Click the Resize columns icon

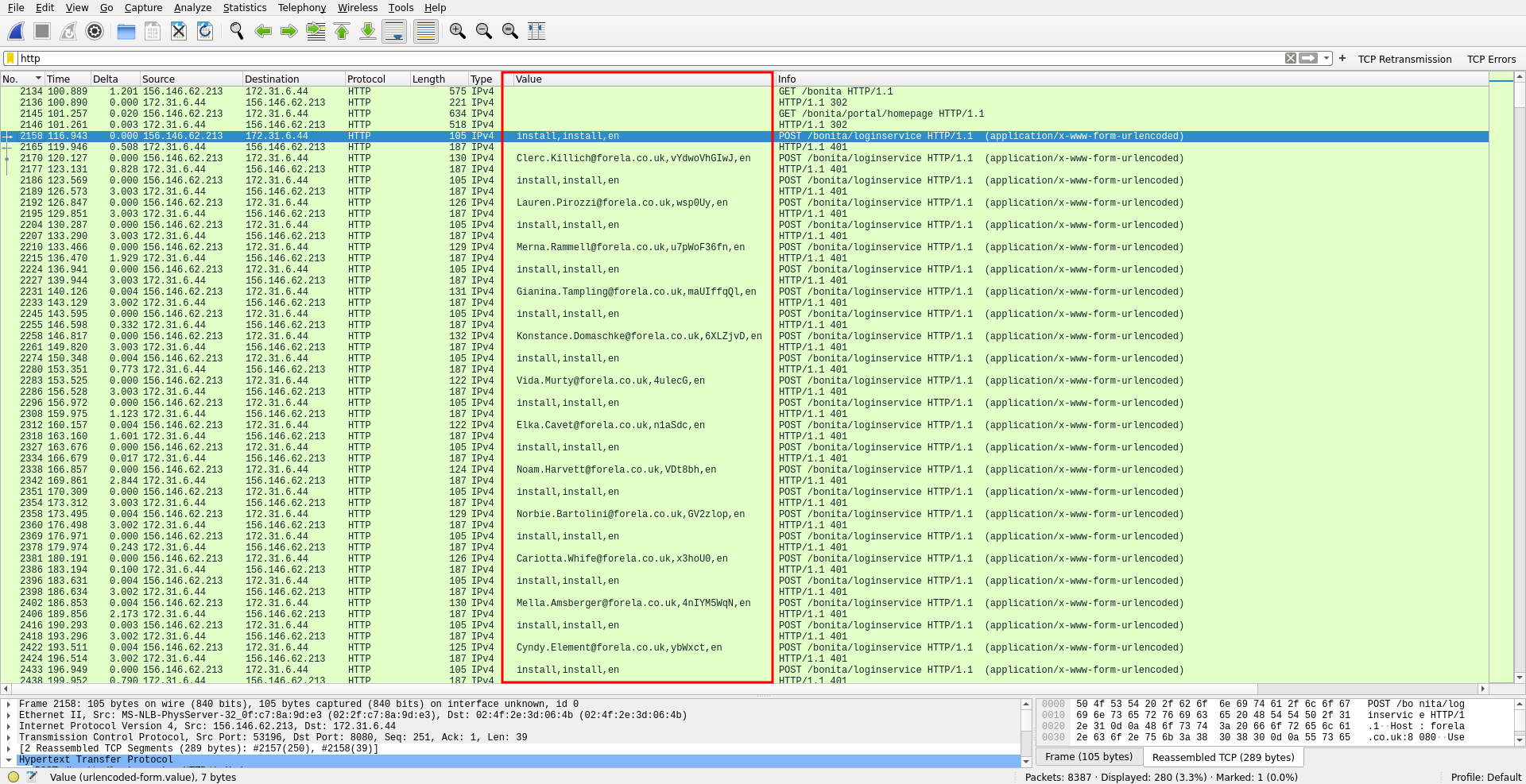point(536,31)
